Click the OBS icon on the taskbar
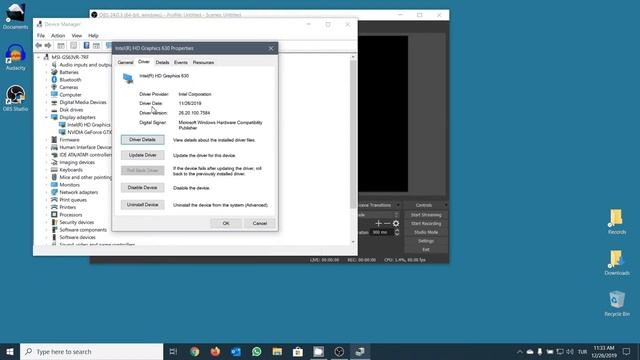This screenshot has height=360, width=640. click(339, 351)
